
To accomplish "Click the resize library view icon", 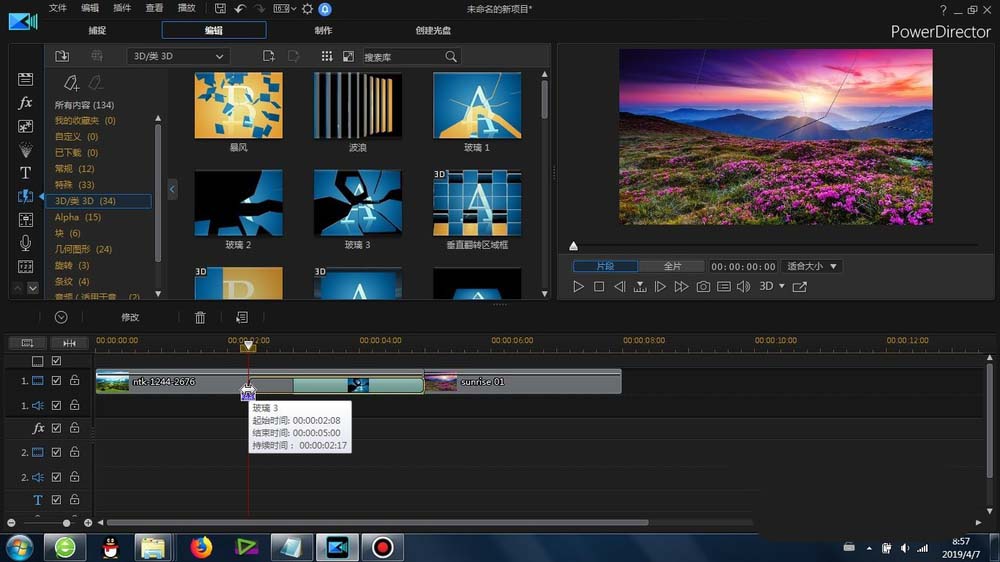I will point(348,56).
